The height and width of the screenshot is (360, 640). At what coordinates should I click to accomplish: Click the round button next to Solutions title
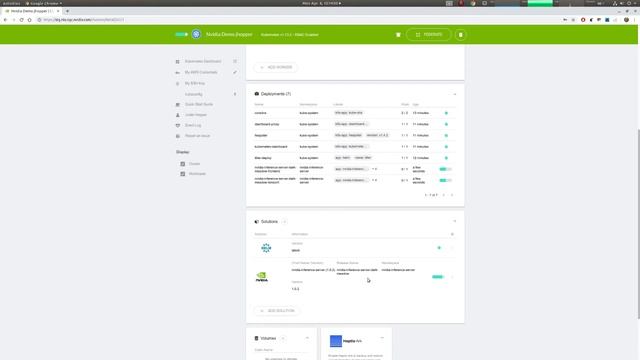284,222
